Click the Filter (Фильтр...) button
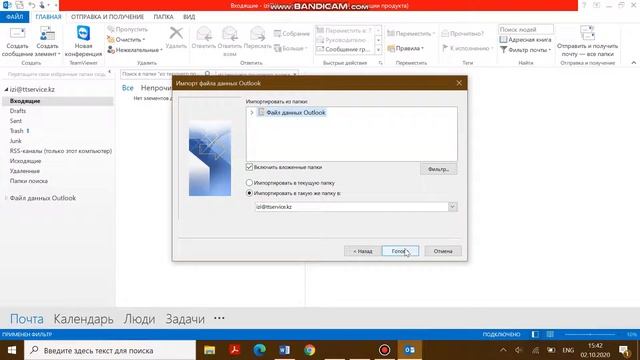 coord(439,169)
